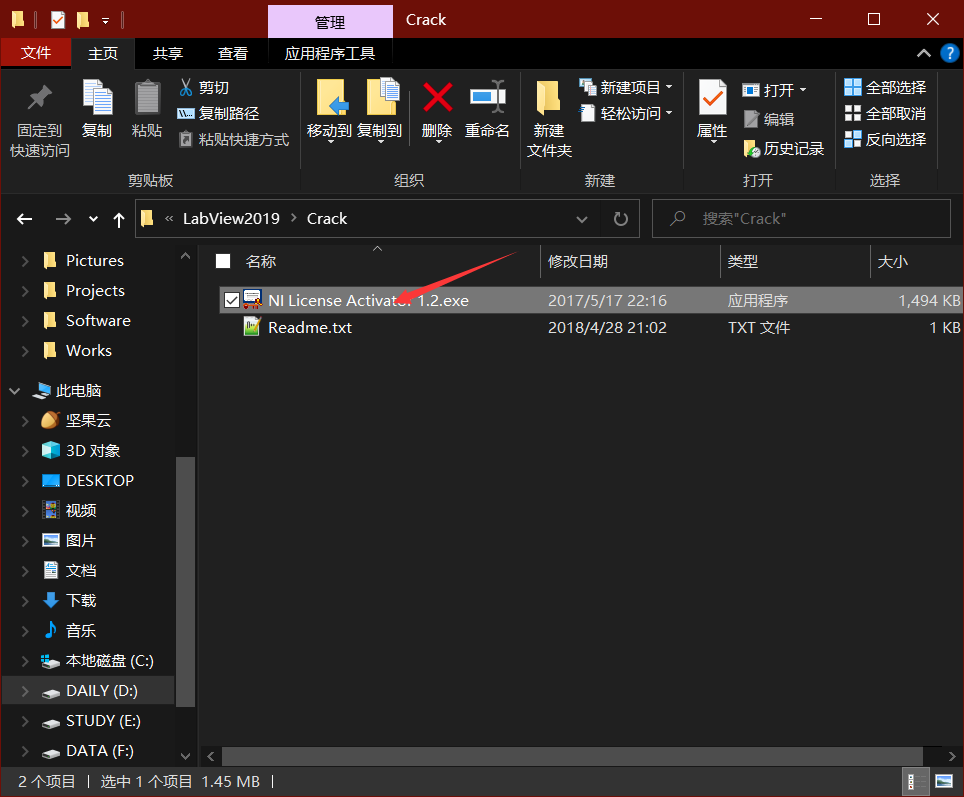Image resolution: width=964 pixels, height=797 pixels.
Task: Click Paste shortcut (粘贴快捷方式)
Action: point(234,140)
